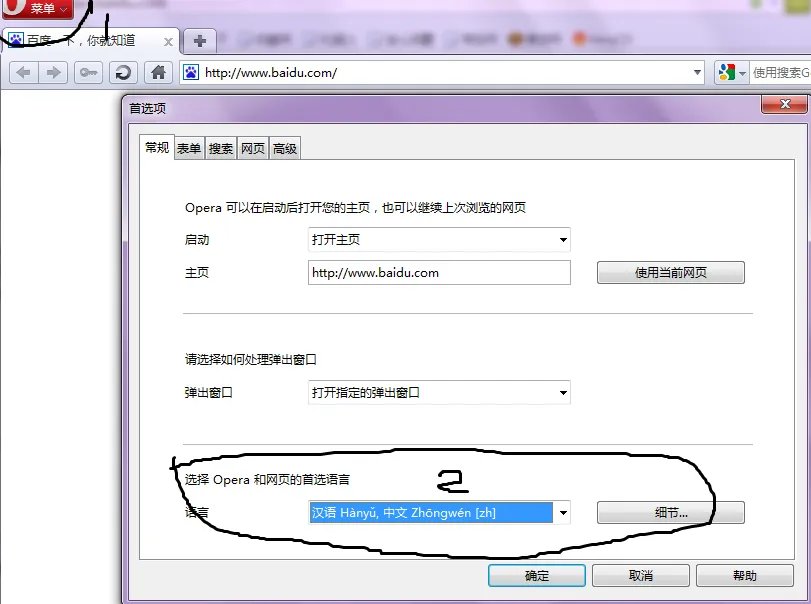The width and height of the screenshot is (811, 604).
Task: Click the back navigation arrow
Action: 24,72
